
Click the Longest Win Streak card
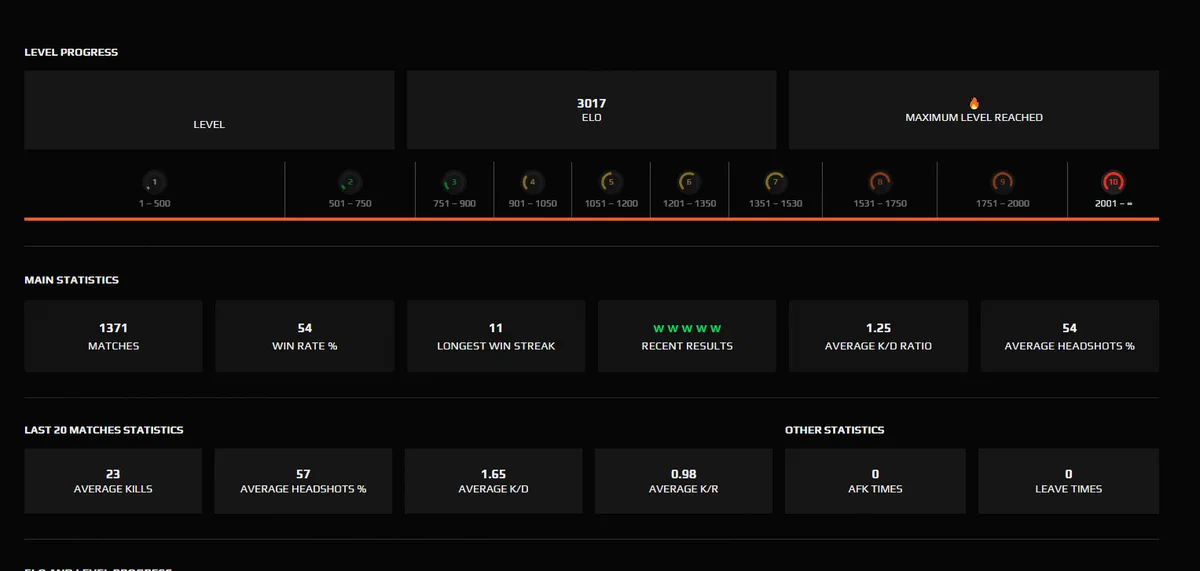coord(496,336)
